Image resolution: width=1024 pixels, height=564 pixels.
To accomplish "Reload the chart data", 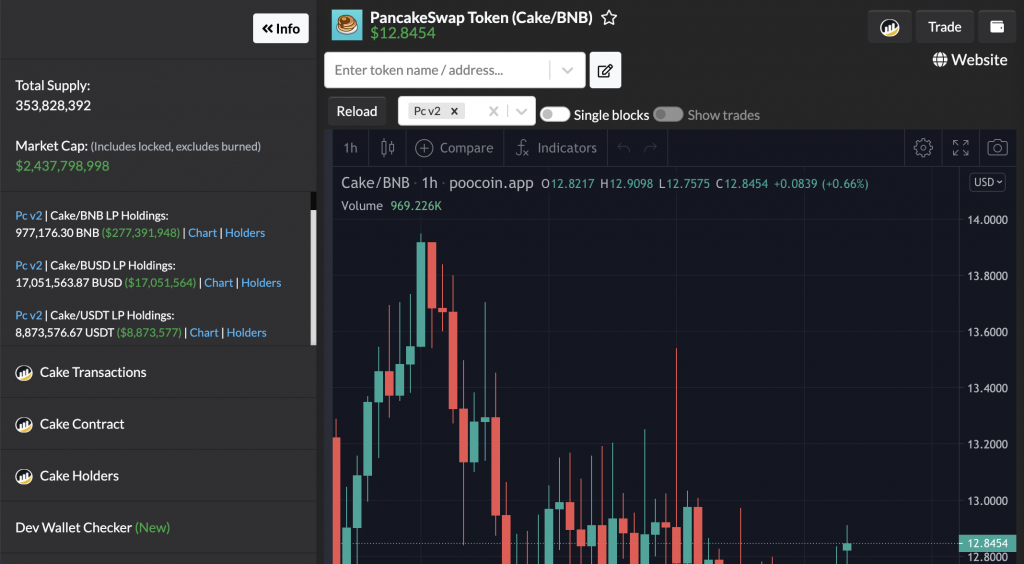I will [x=357, y=111].
